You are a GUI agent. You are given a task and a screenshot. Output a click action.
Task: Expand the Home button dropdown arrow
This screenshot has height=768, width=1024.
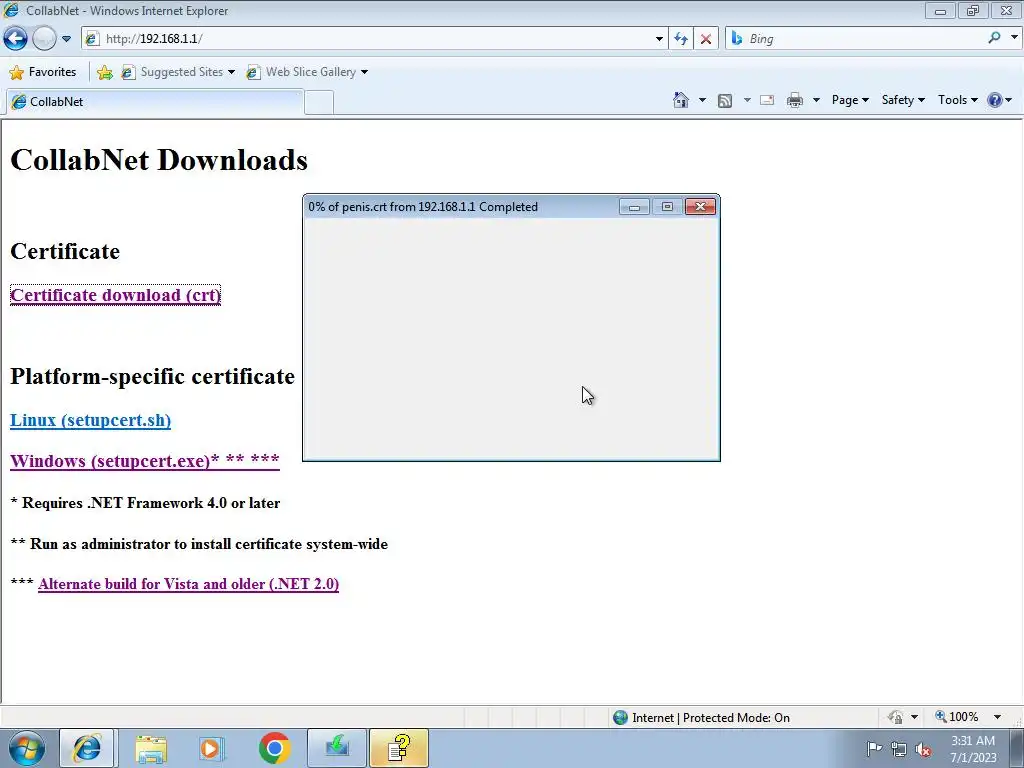(x=702, y=100)
